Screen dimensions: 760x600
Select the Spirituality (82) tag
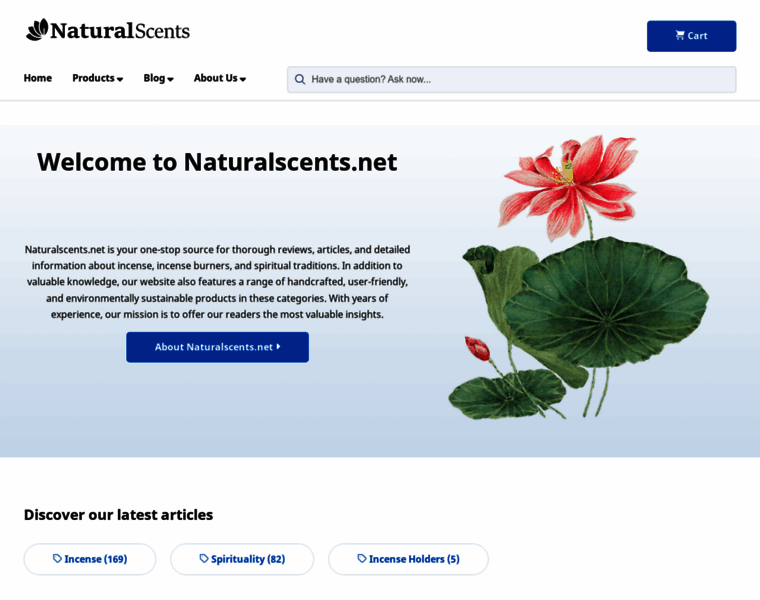pos(242,559)
